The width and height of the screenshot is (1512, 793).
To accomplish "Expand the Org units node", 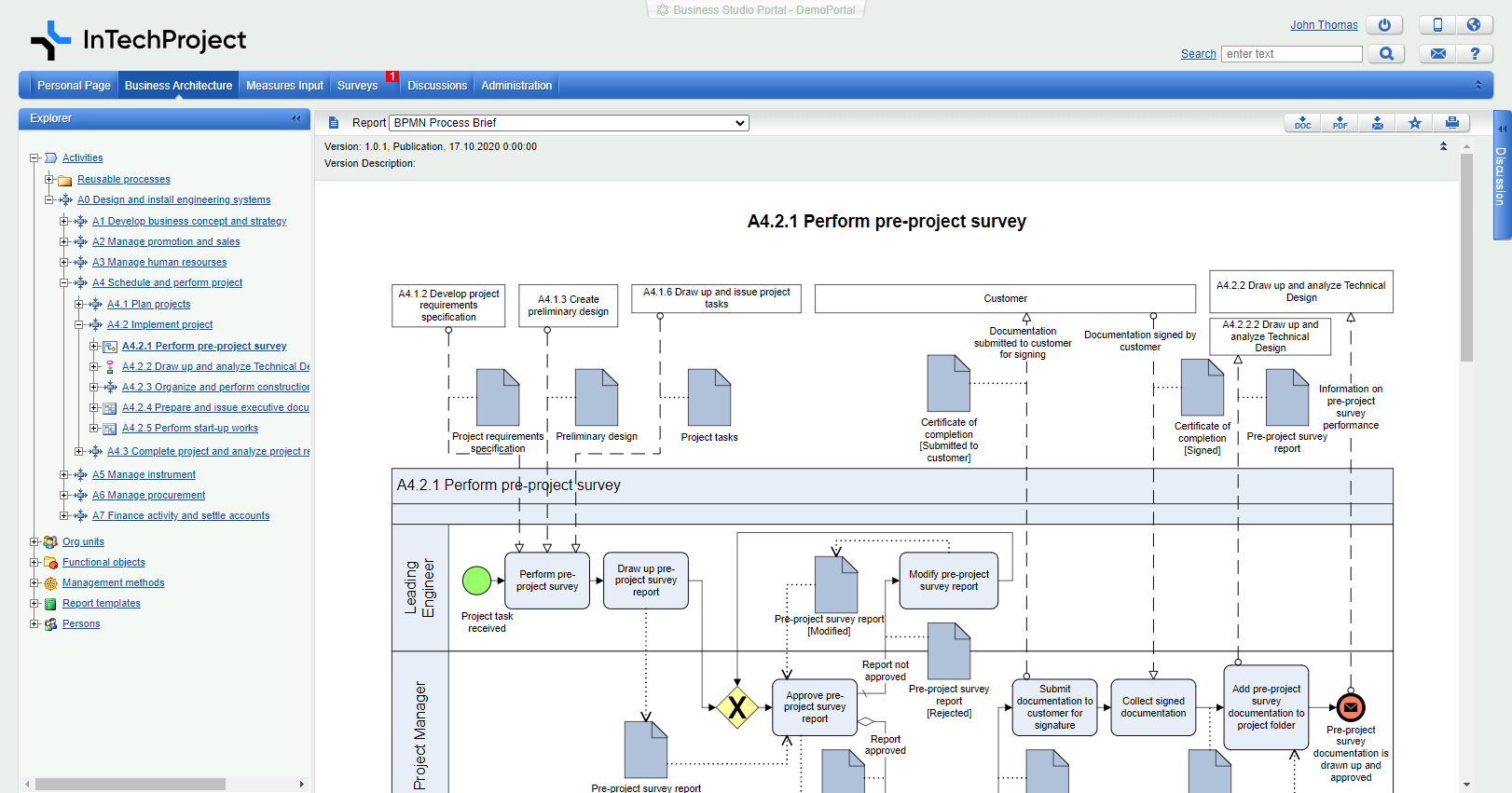I will click(34, 542).
